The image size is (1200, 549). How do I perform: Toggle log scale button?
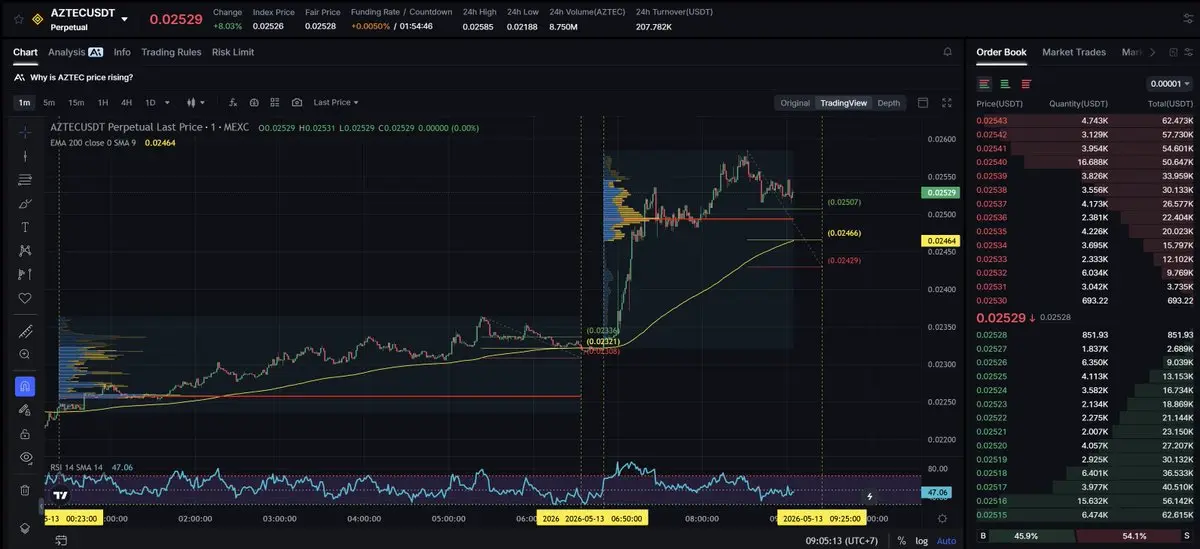pos(921,540)
